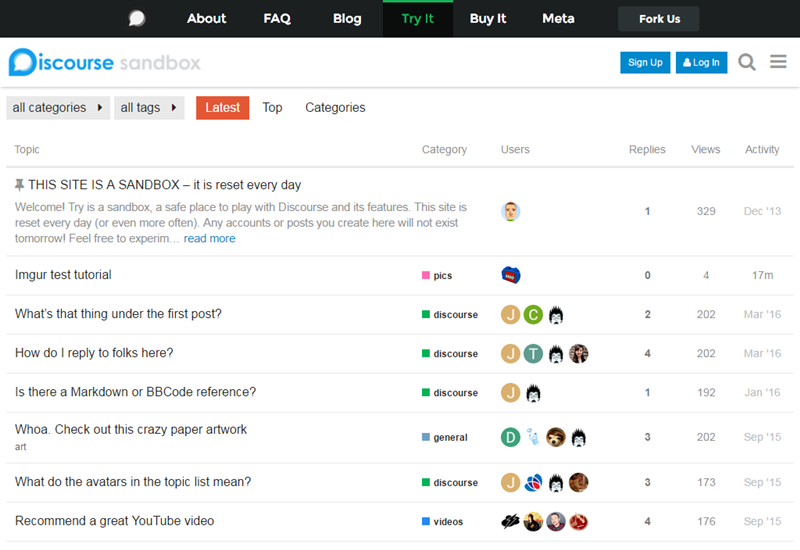
Task: Click the J avatar in Markdown reference row
Action: (x=510, y=393)
